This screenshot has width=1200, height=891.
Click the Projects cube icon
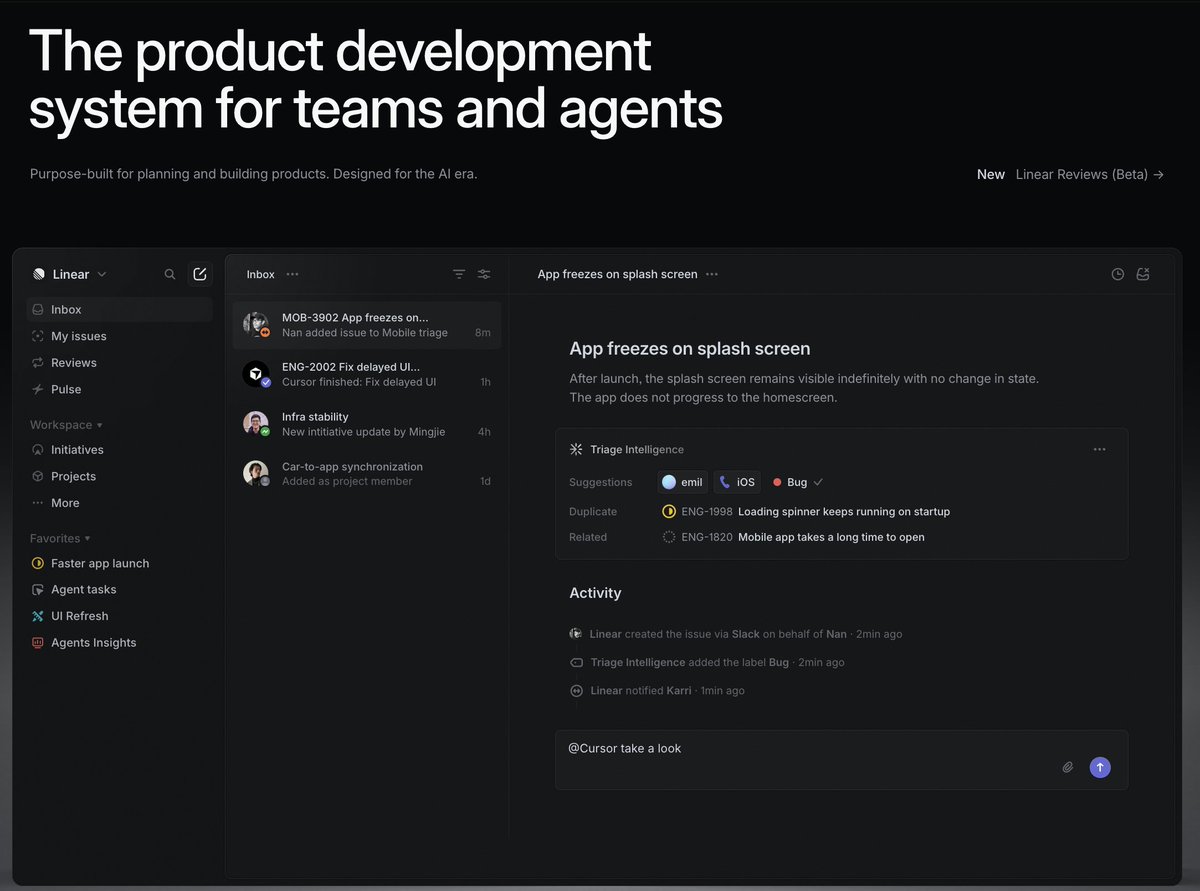click(x=38, y=476)
